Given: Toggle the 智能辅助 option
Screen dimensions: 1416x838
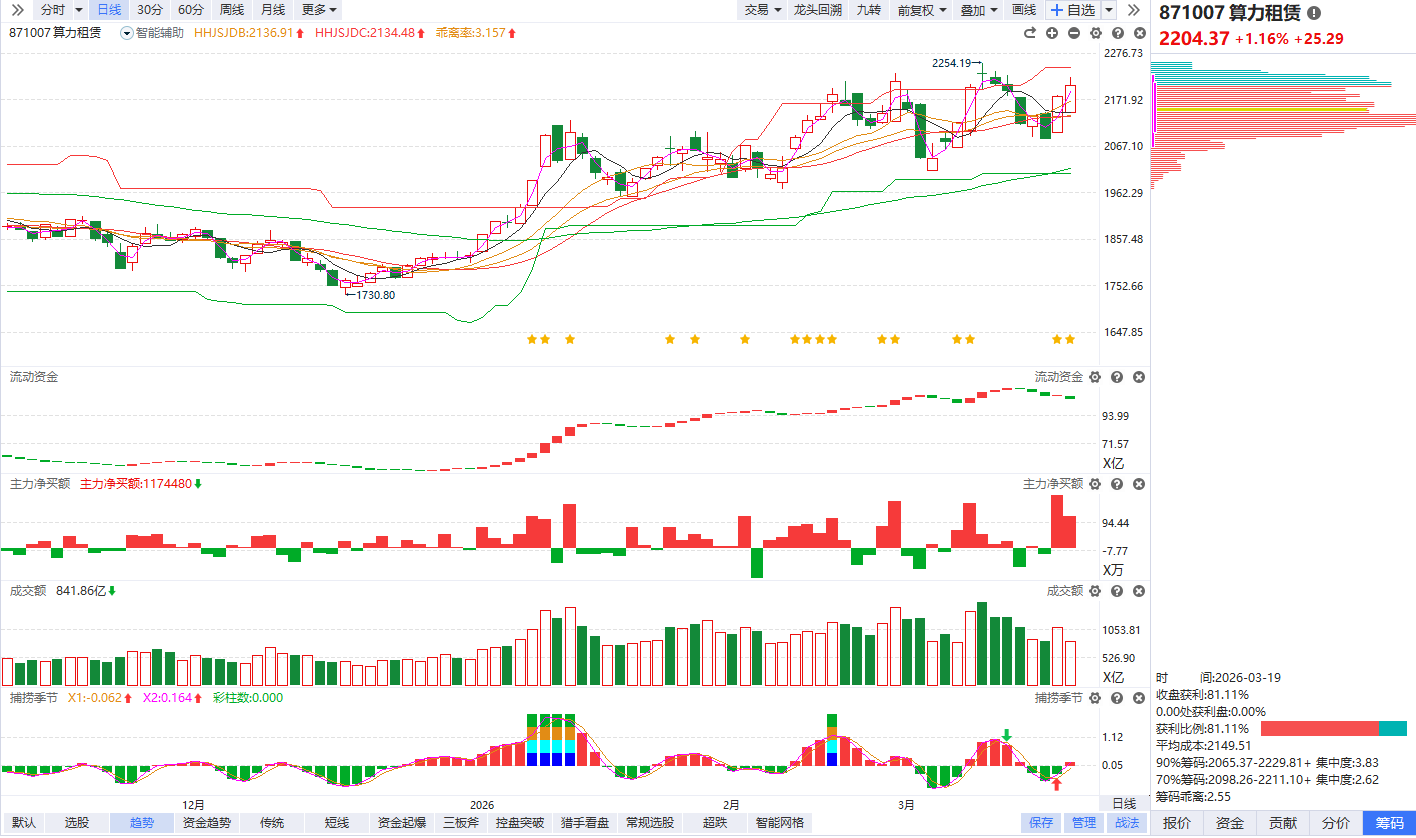Looking at the screenshot, I should pos(152,33).
